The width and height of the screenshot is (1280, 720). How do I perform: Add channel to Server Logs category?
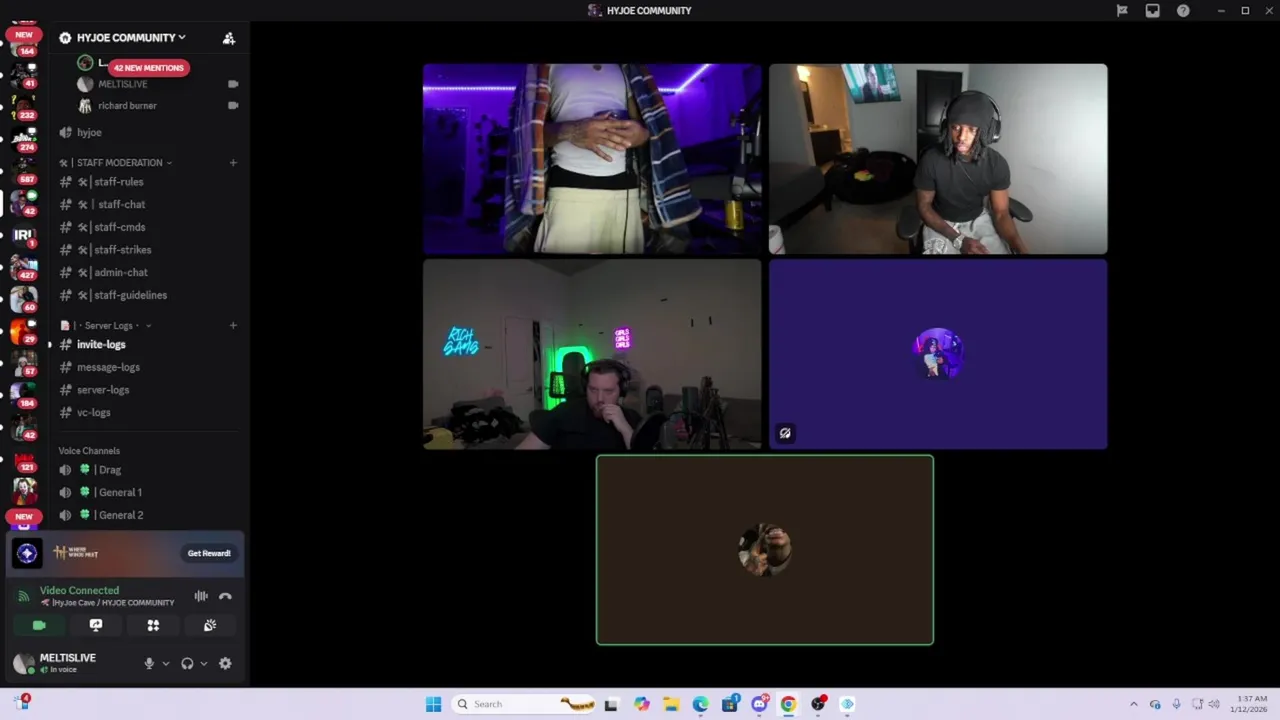pos(233,325)
